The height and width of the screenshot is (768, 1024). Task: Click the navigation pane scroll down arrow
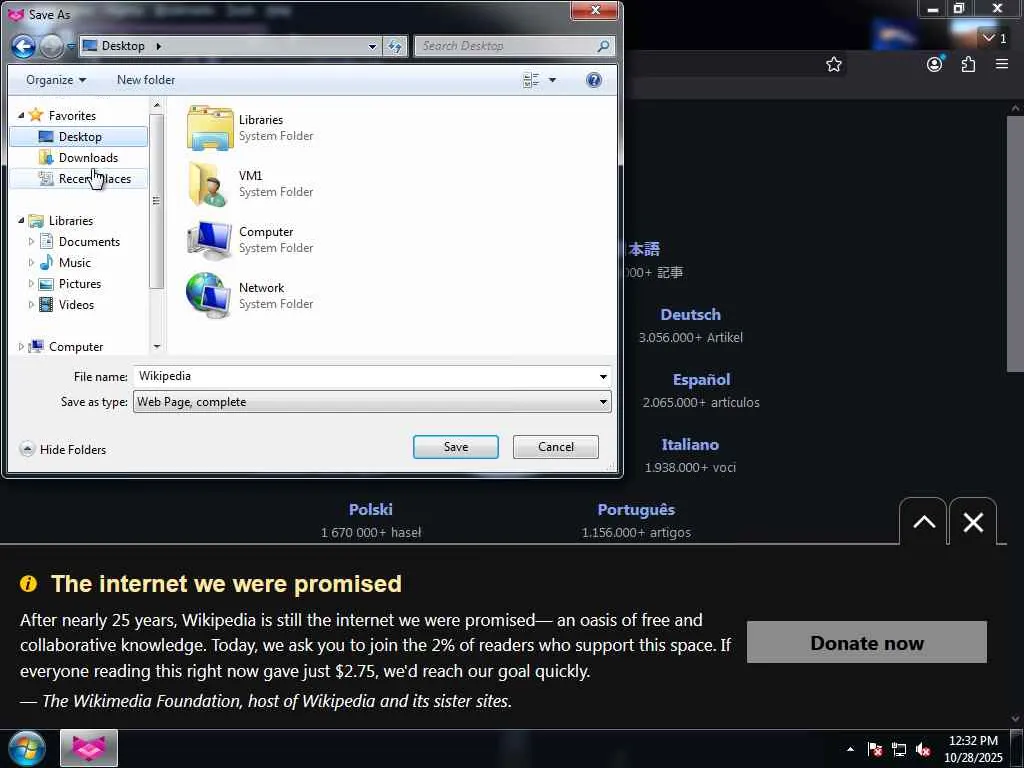tap(157, 347)
